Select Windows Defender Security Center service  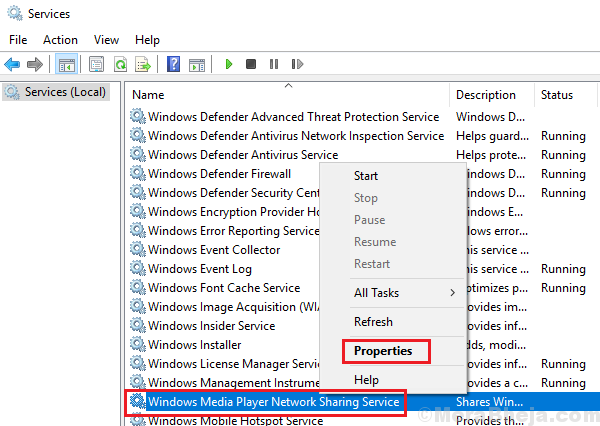pyautogui.click(x=233, y=193)
